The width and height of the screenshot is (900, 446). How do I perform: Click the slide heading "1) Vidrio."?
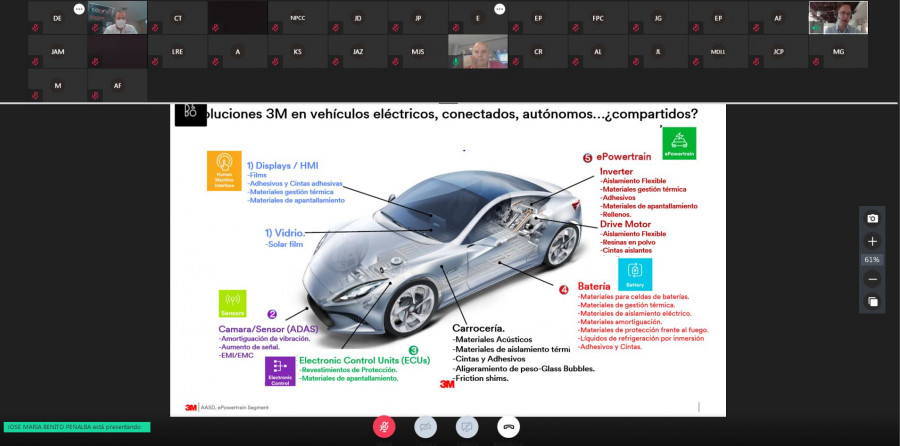point(285,233)
